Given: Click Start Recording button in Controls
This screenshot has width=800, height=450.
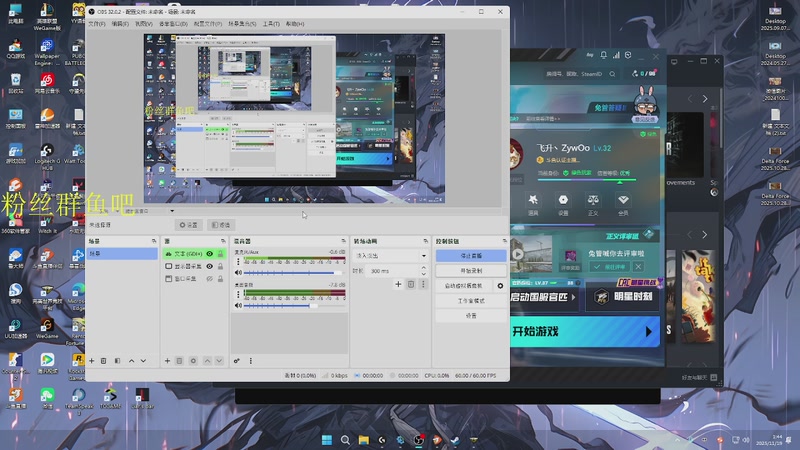Looking at the screenshot, I should (x=471, y=271).
